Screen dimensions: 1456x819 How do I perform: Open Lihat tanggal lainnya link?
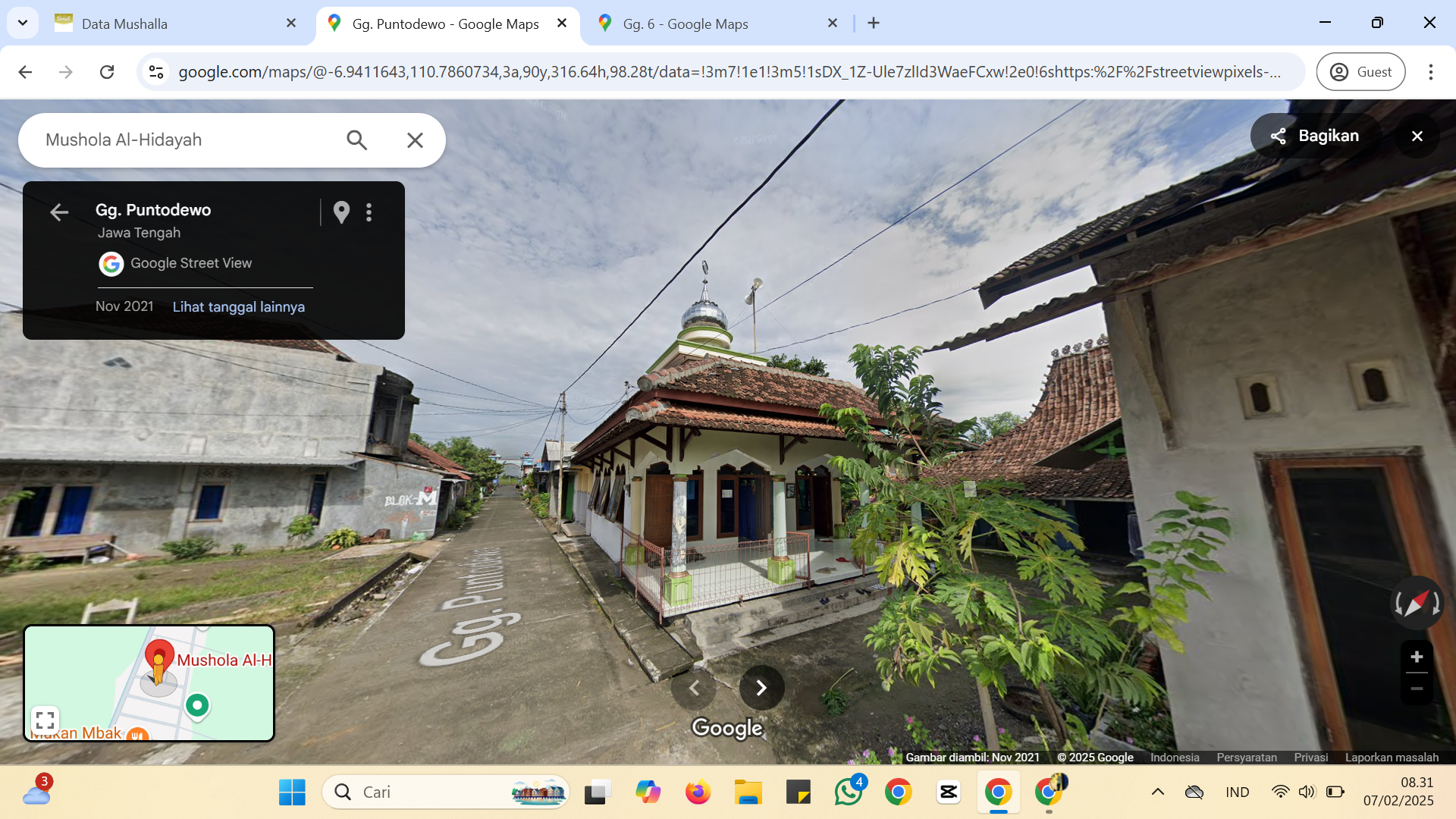point(238,307)
